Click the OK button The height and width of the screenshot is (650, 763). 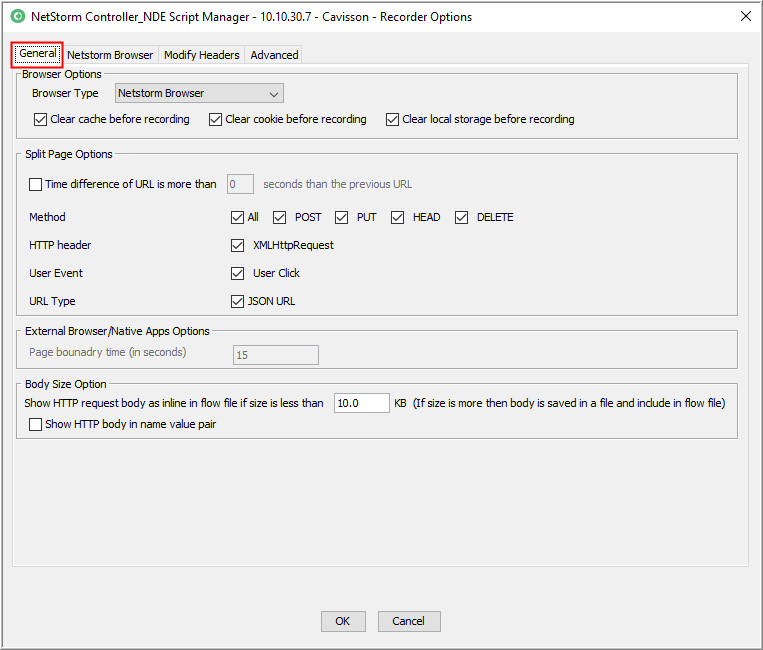343,621
